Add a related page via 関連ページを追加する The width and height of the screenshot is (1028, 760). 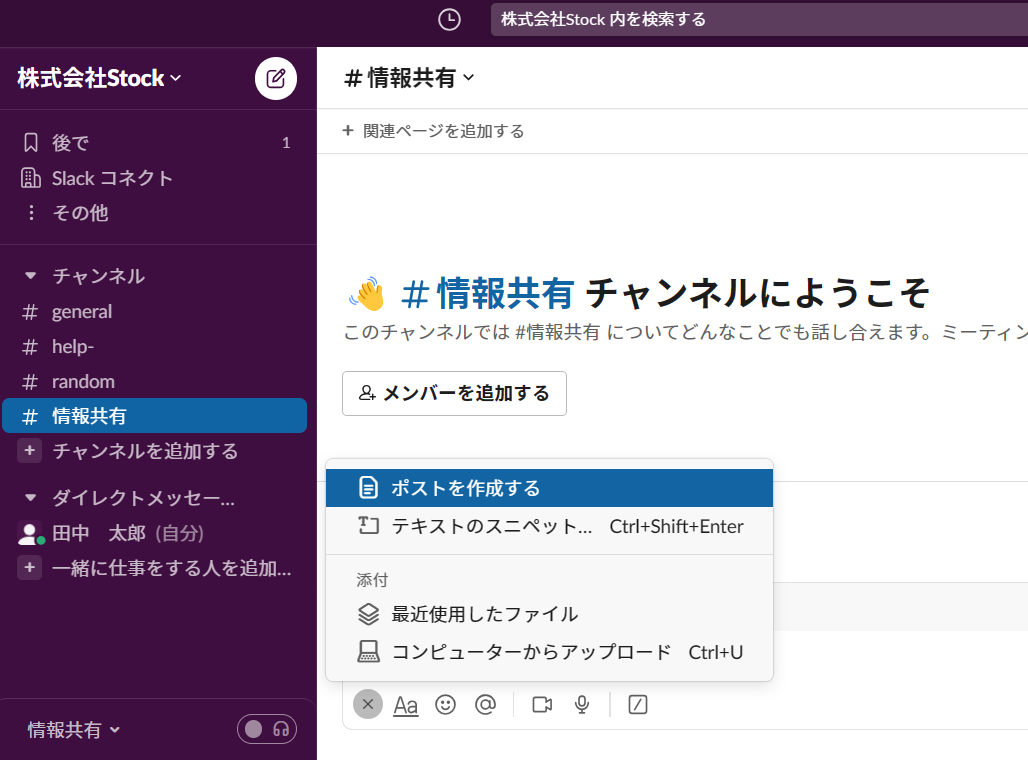click(432, 130)
